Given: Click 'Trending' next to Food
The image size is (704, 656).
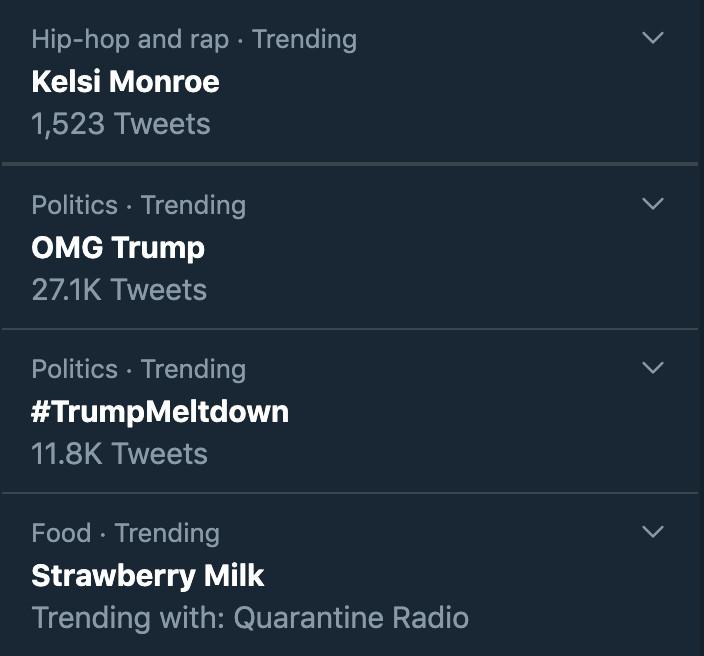Looking at the screenshot, I should [x=167, y=533].
